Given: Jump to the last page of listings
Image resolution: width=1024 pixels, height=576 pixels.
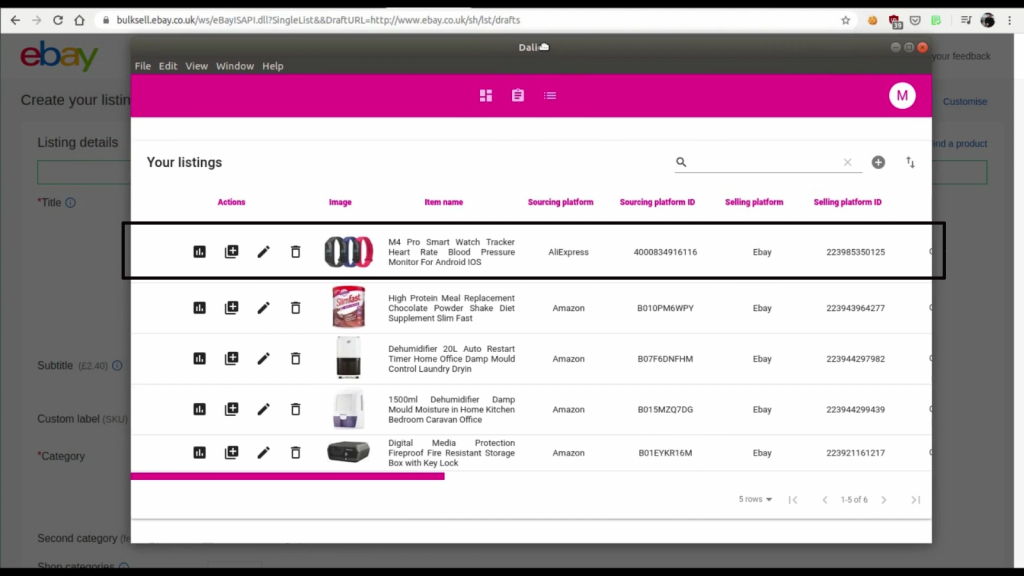Looking at the screenshot, I should coord(916,500).
